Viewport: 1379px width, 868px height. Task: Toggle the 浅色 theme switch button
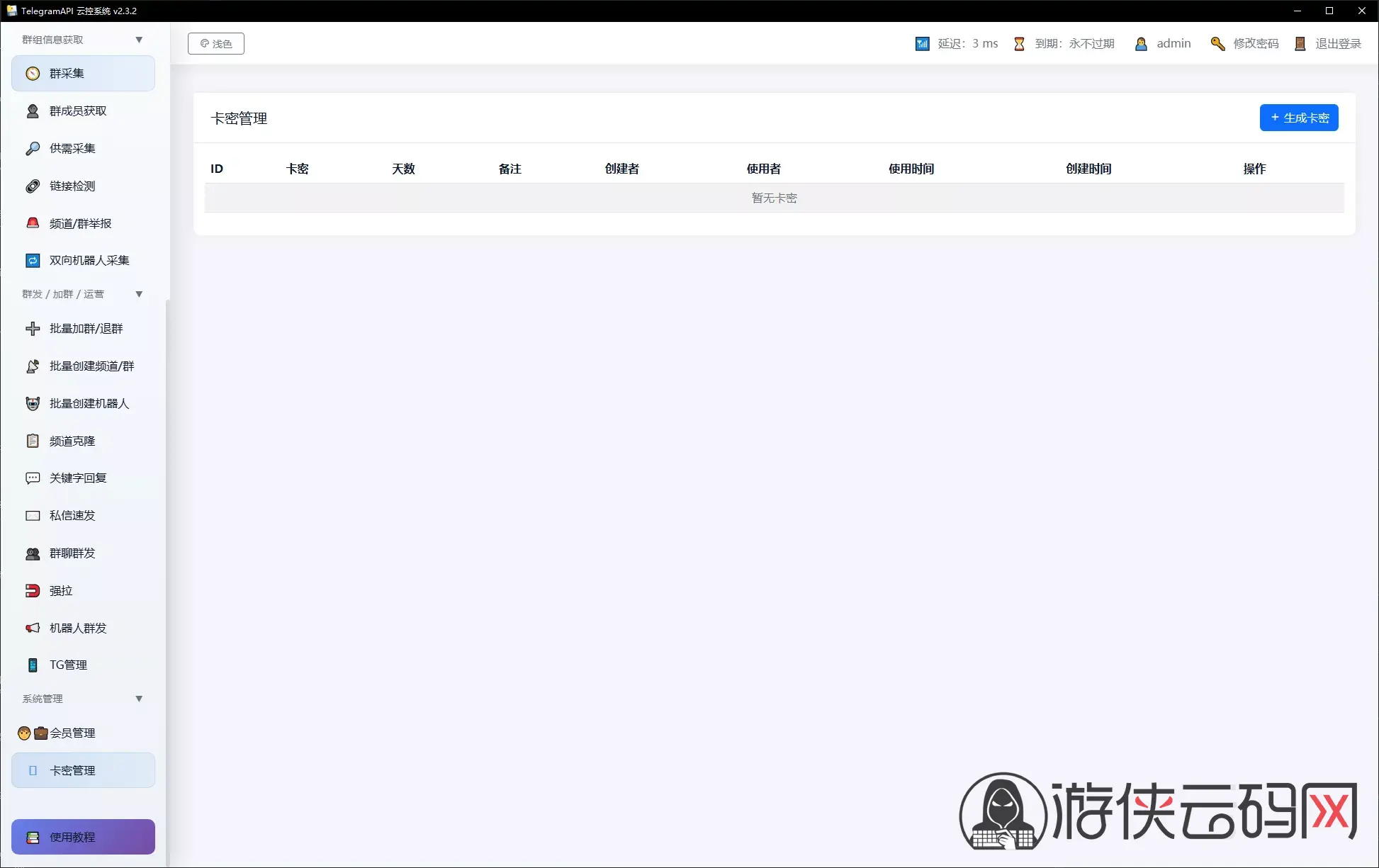(216, 43)
